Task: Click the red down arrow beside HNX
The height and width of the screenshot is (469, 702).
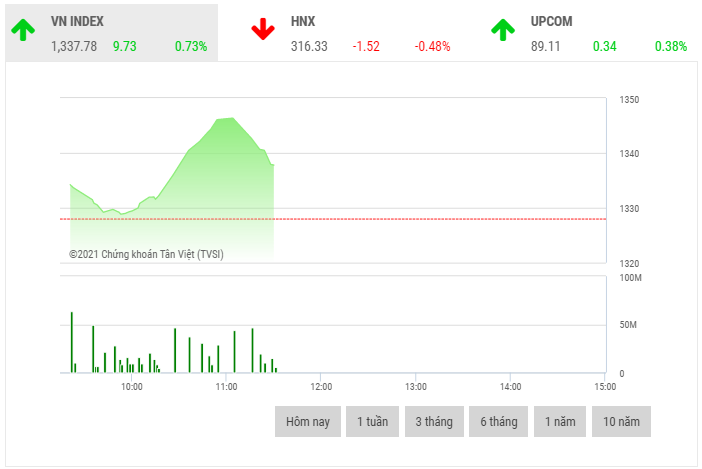Action: (263, 31)
